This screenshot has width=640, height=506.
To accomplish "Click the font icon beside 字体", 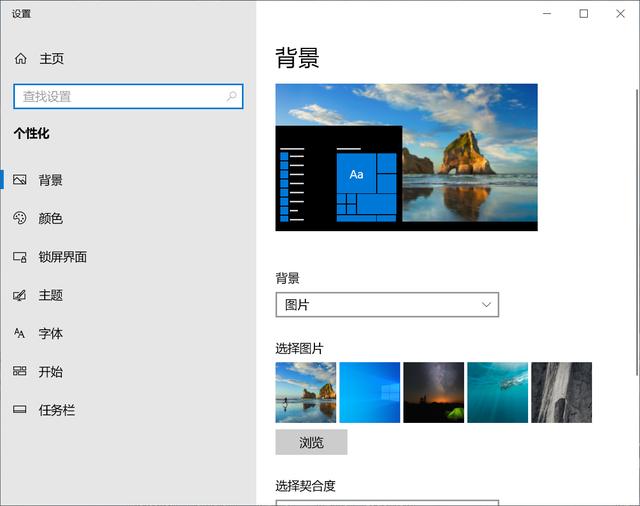I will point(20,333).
